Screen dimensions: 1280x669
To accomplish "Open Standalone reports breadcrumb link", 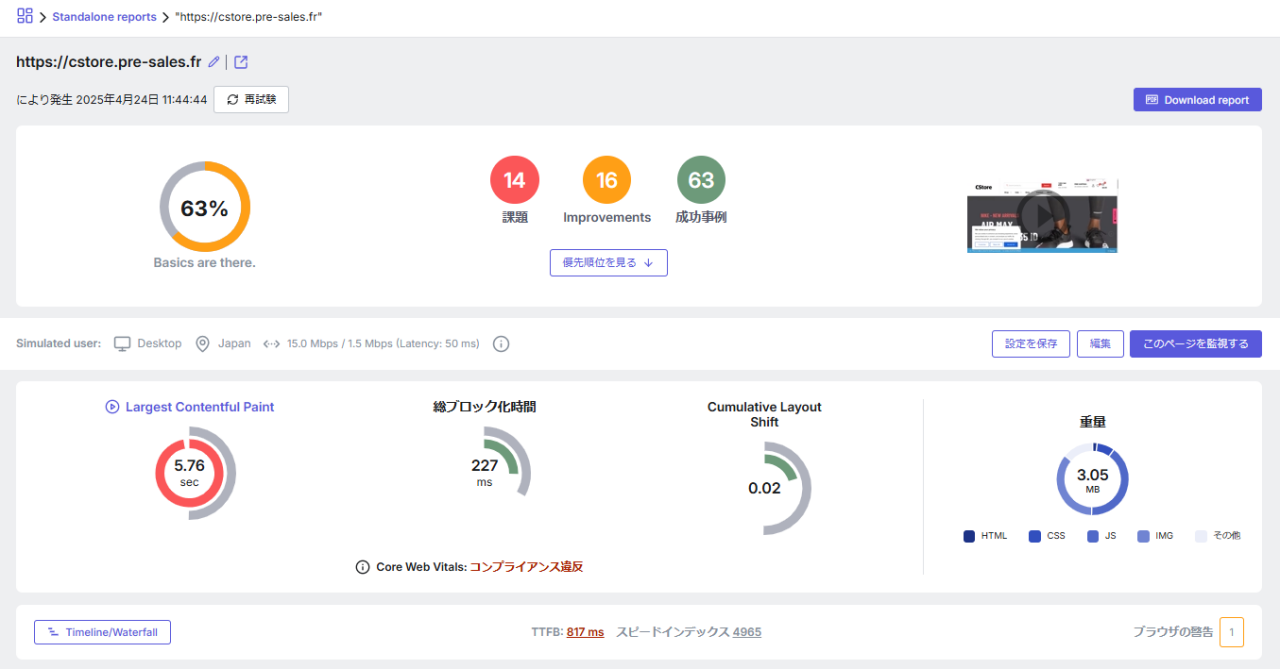I will tap(104, 17).
